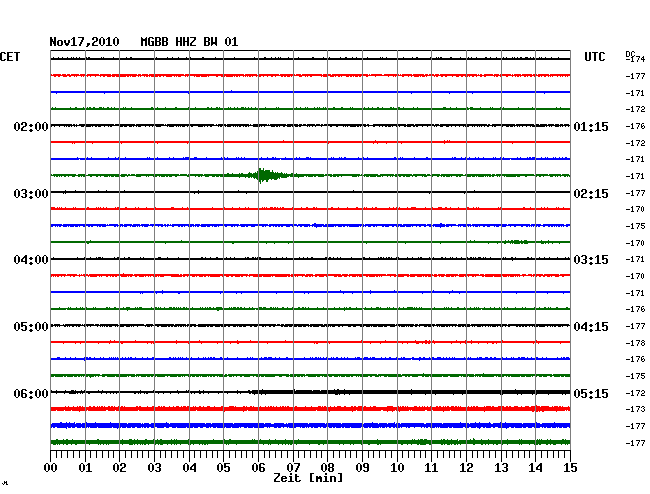Viewport: 650px width, 494px height.
Task: Click the 05:00 CET time label
Action: 31,327
